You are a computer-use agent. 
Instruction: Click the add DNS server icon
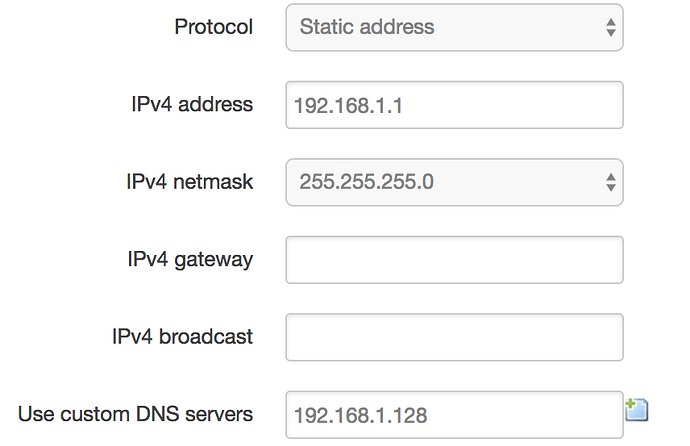tap(637, 409)
